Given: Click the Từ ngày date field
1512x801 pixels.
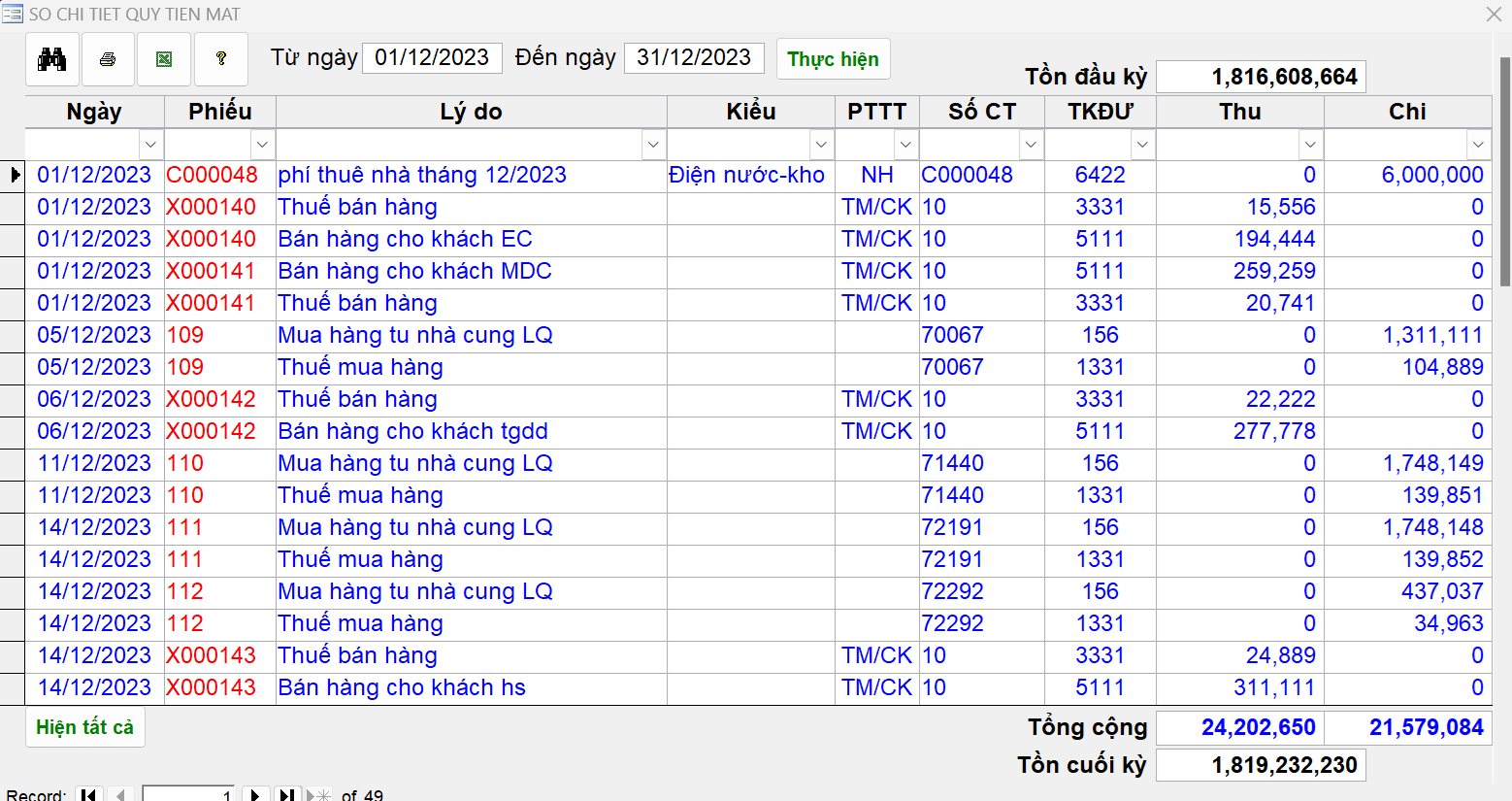Looking at the screenshot, I should tap(432, 58).
